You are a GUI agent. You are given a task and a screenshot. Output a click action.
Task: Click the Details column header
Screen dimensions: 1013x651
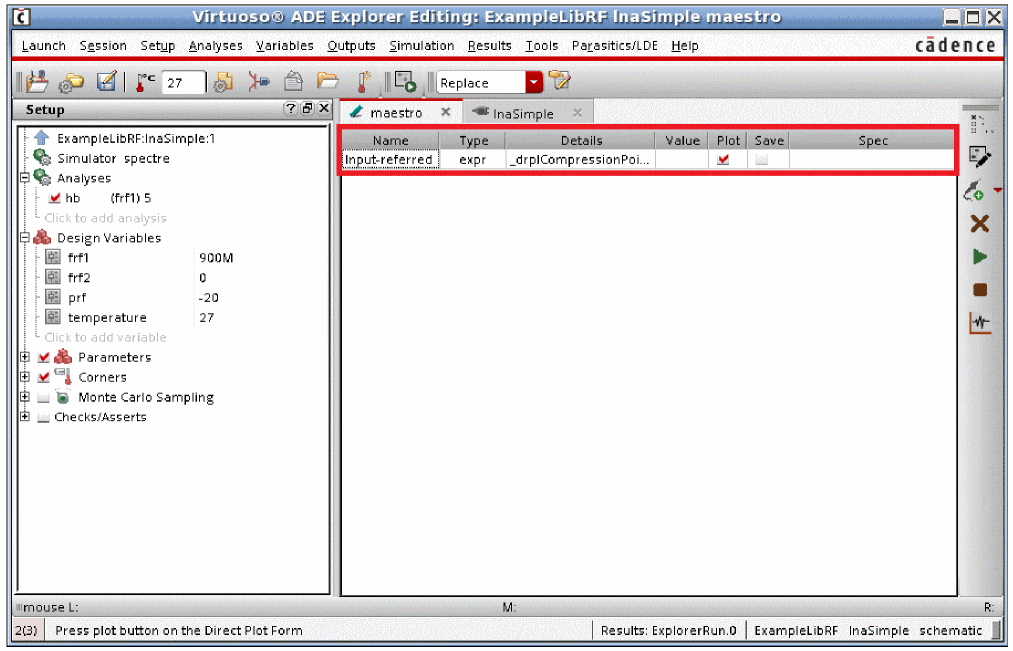tap(581, 140)
